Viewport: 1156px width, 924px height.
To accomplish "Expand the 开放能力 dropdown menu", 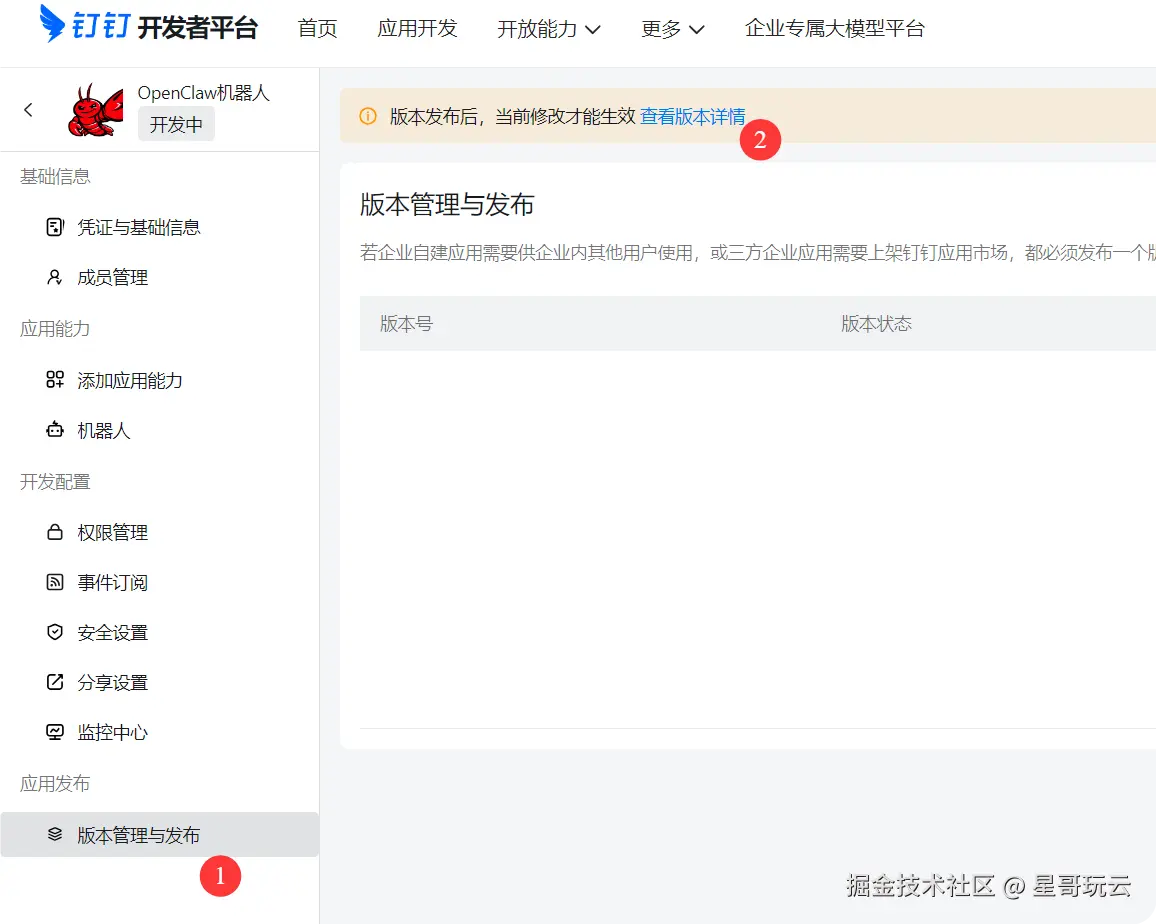I will (549, 29).
